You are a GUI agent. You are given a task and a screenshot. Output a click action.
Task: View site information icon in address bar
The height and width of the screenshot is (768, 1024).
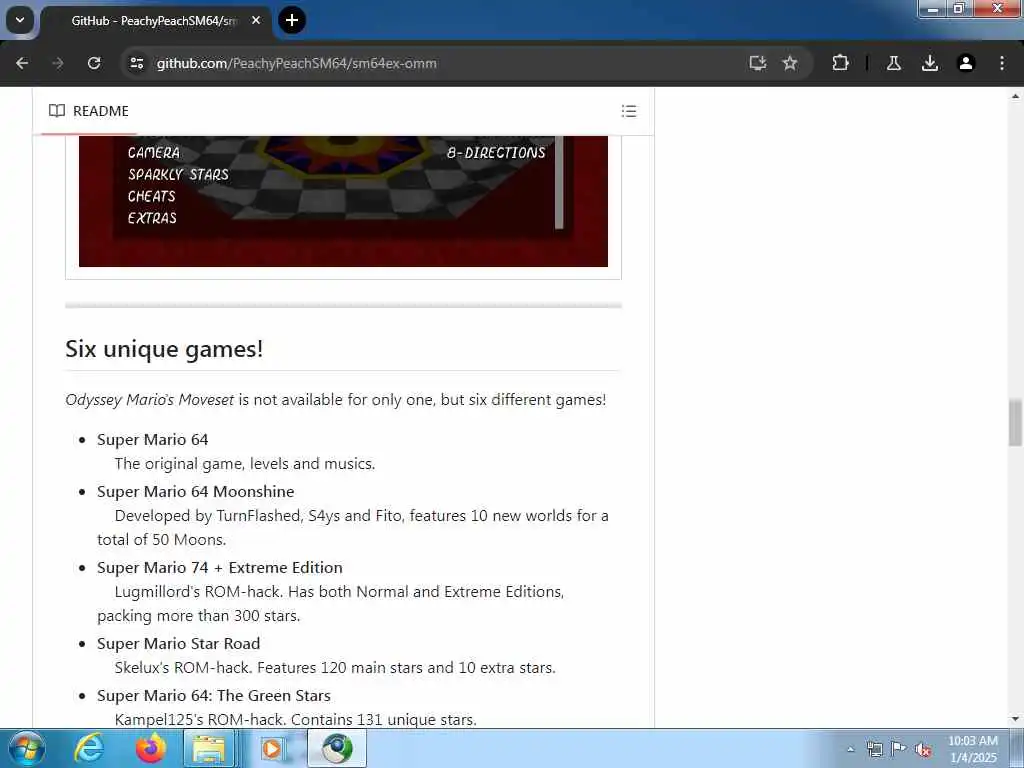pyautogui.click(x=136, y=63)
